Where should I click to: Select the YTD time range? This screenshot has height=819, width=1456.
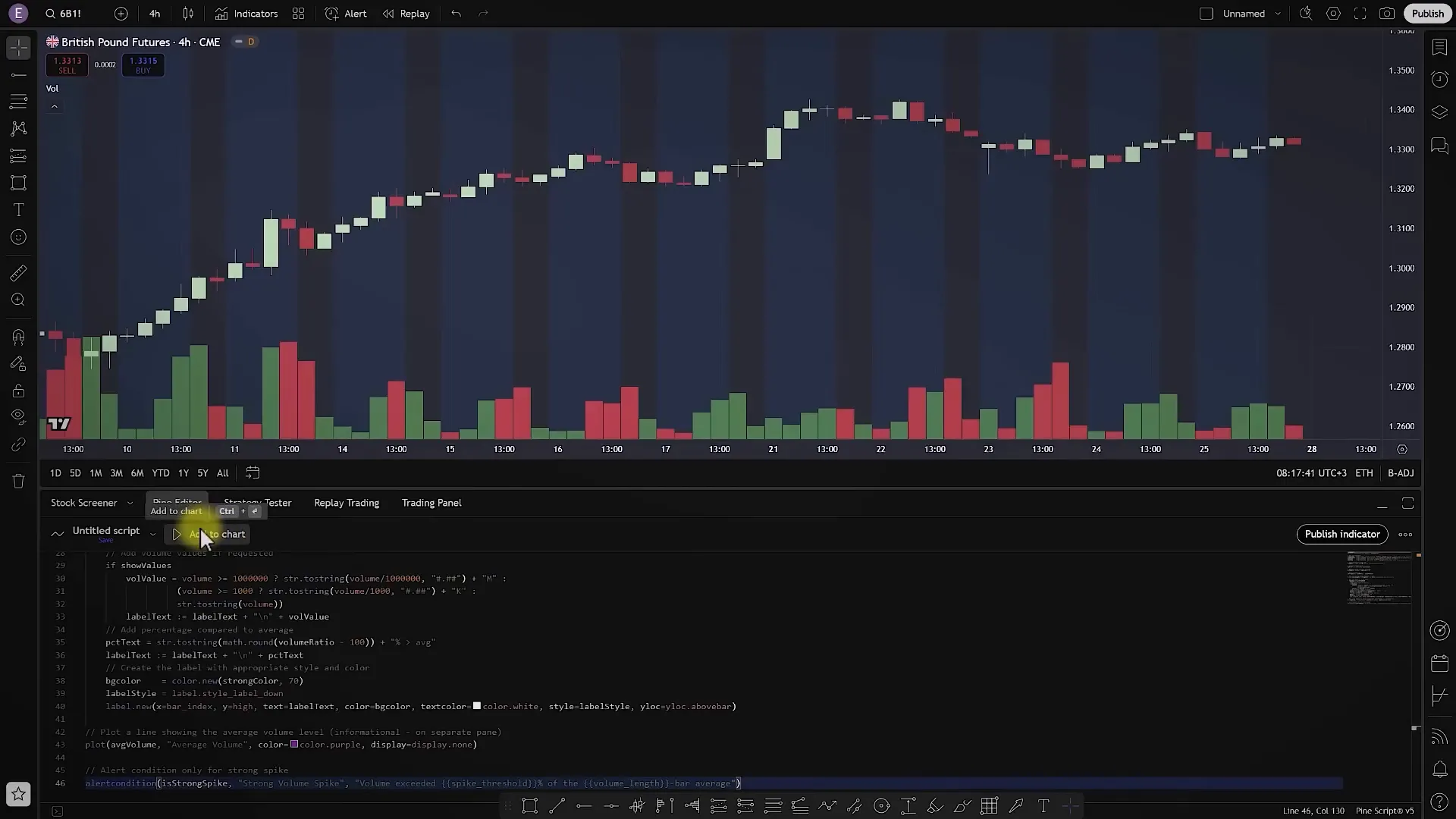[161, 473]
